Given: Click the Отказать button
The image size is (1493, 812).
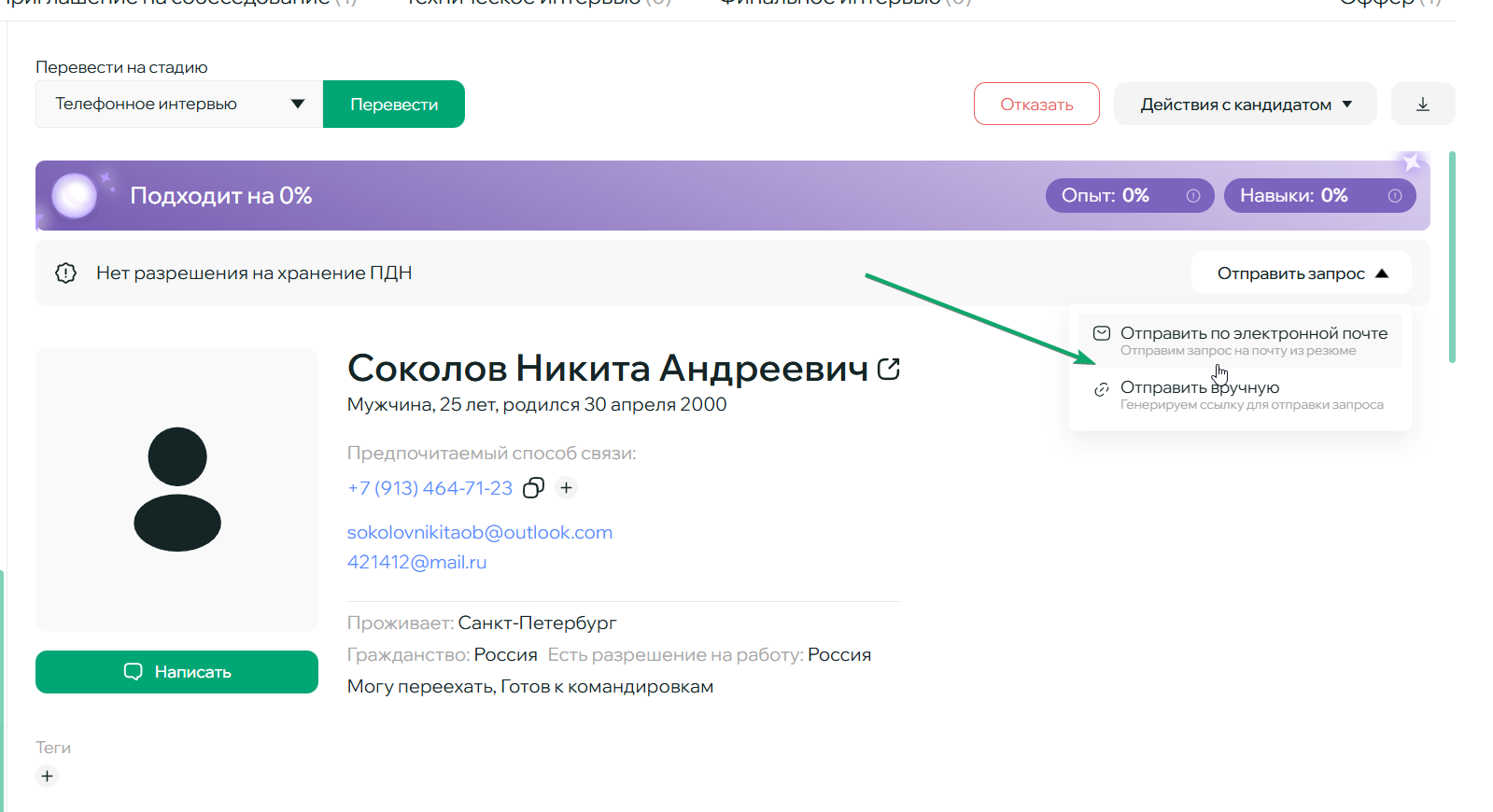Looking at the screenshot, I should 1036,104.
